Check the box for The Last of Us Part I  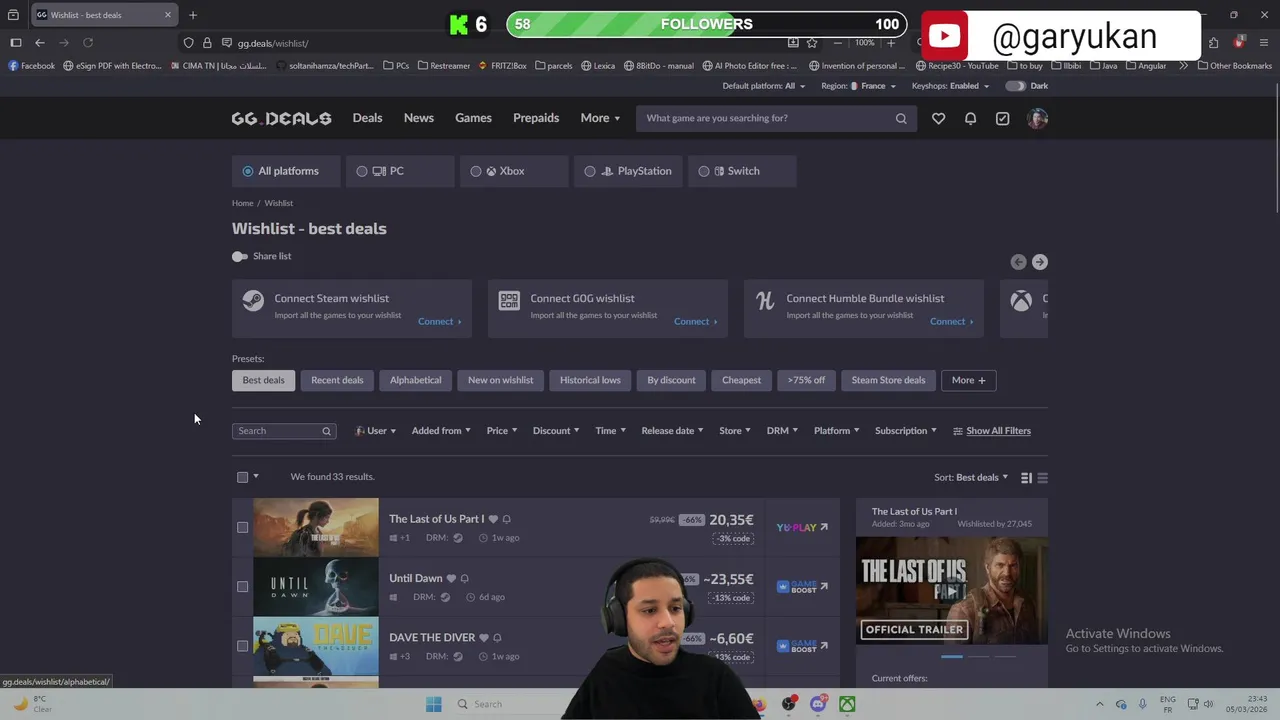coord(242,527)
